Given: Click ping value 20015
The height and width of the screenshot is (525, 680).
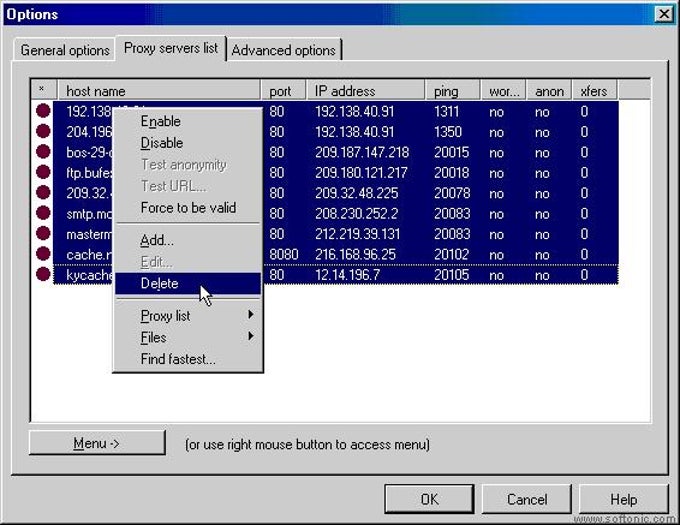Looking at the screenshot, I should point(451,152).
